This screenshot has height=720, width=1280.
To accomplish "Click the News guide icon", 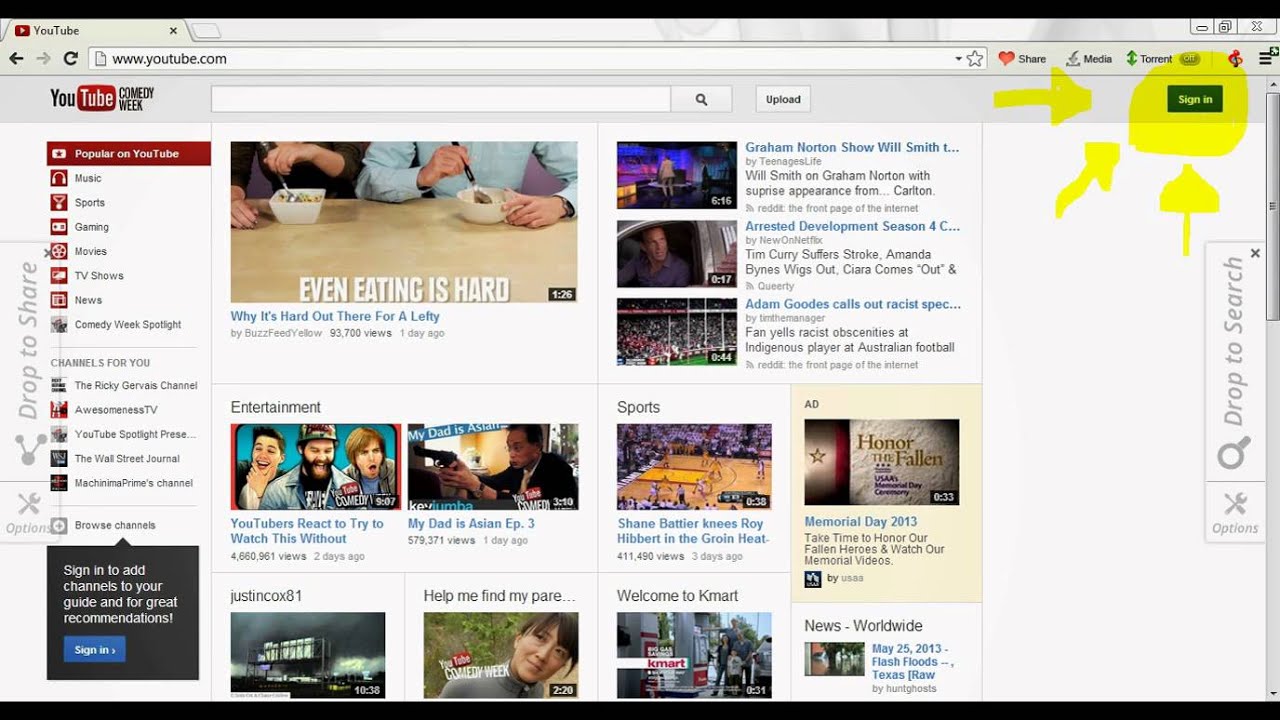I will [x=59, y=300].
